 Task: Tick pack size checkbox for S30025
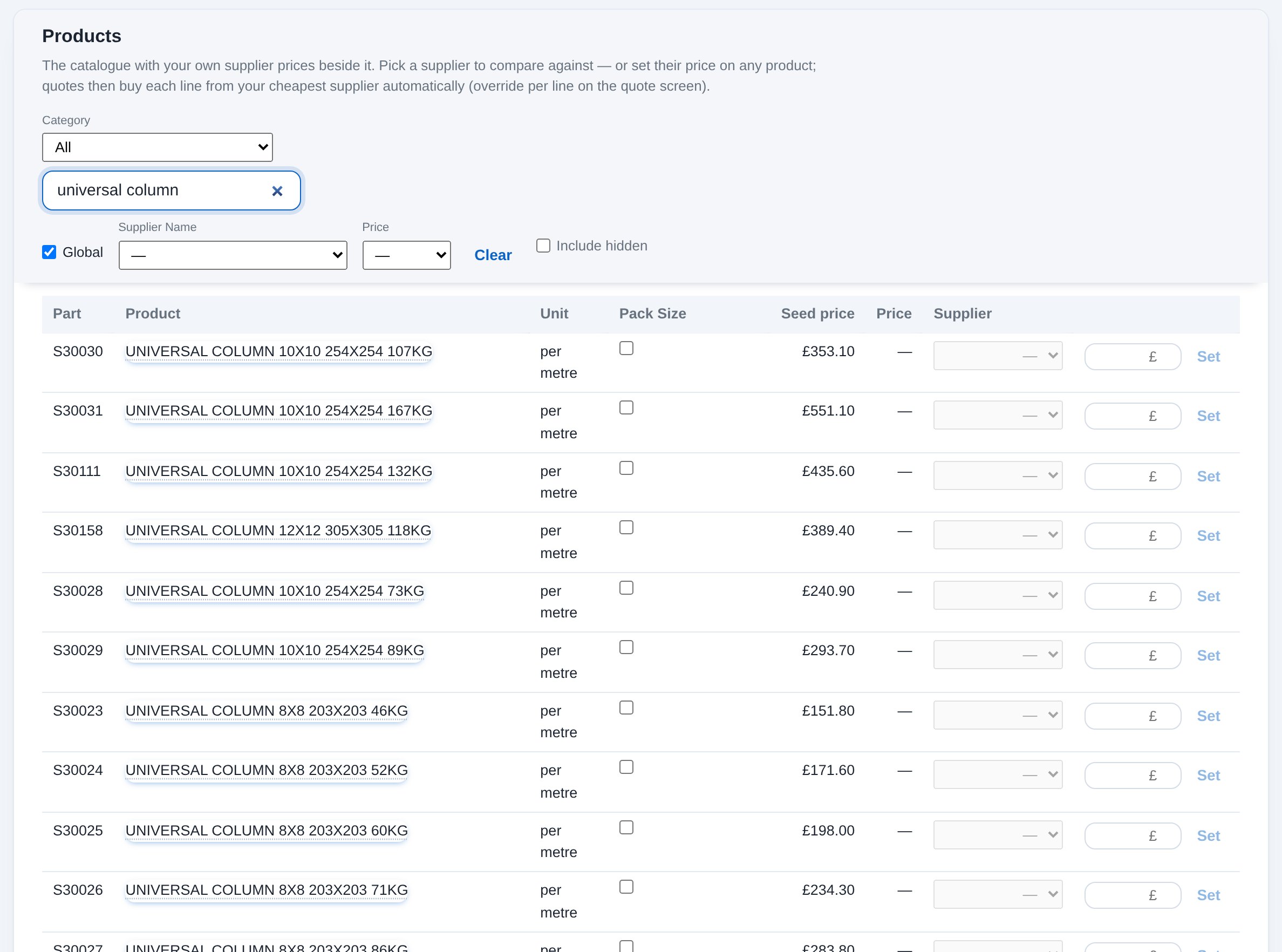tap(626, 827)
